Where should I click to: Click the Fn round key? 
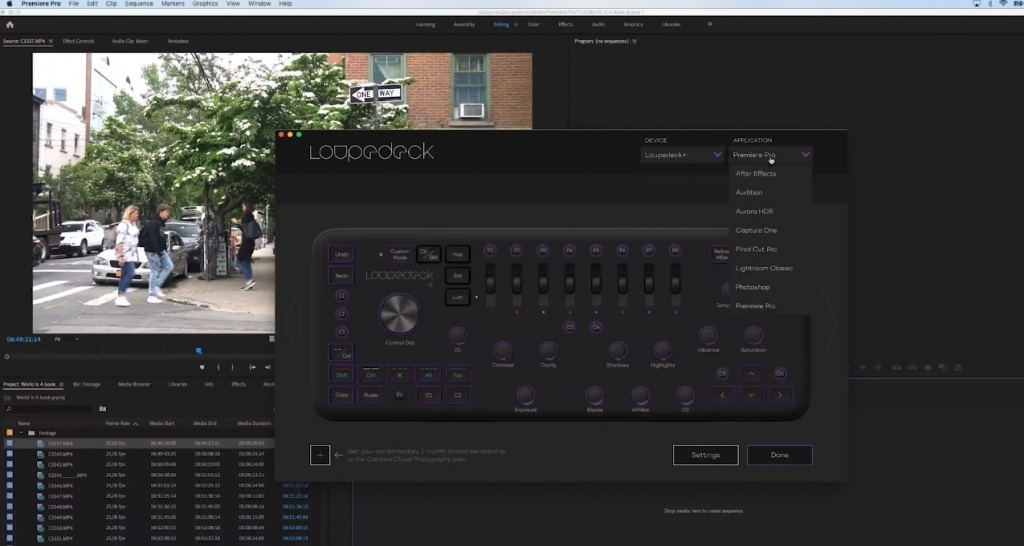400,395
